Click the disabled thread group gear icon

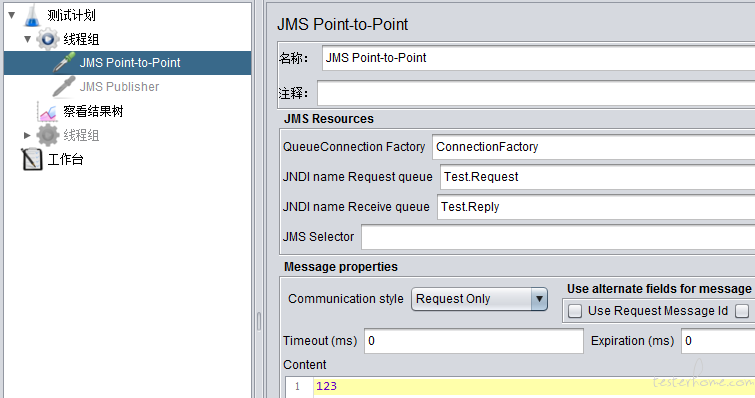(x=48, y=135)
